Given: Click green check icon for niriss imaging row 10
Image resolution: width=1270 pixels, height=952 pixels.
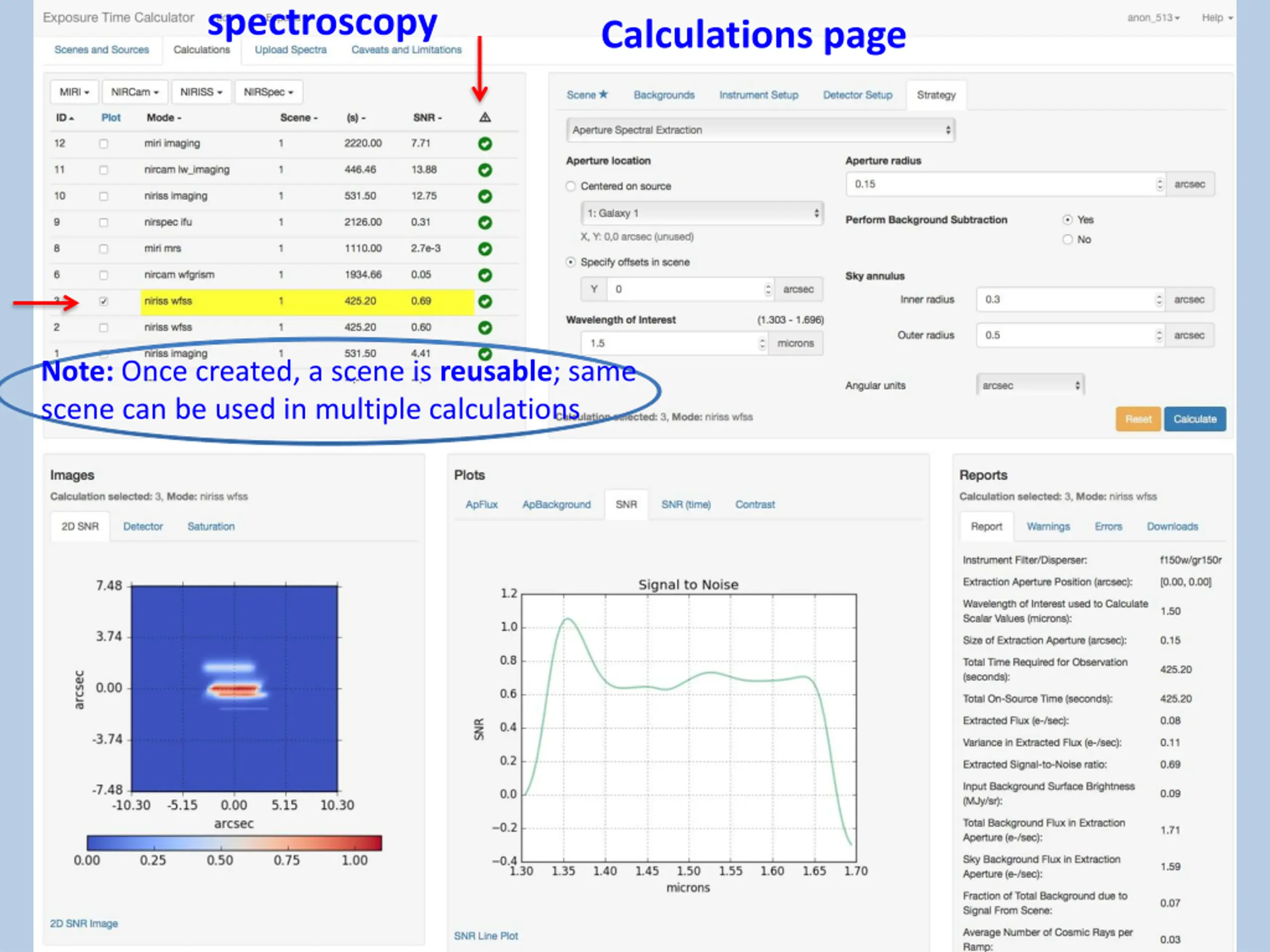Looking at the screenshot, I should 485,196.
